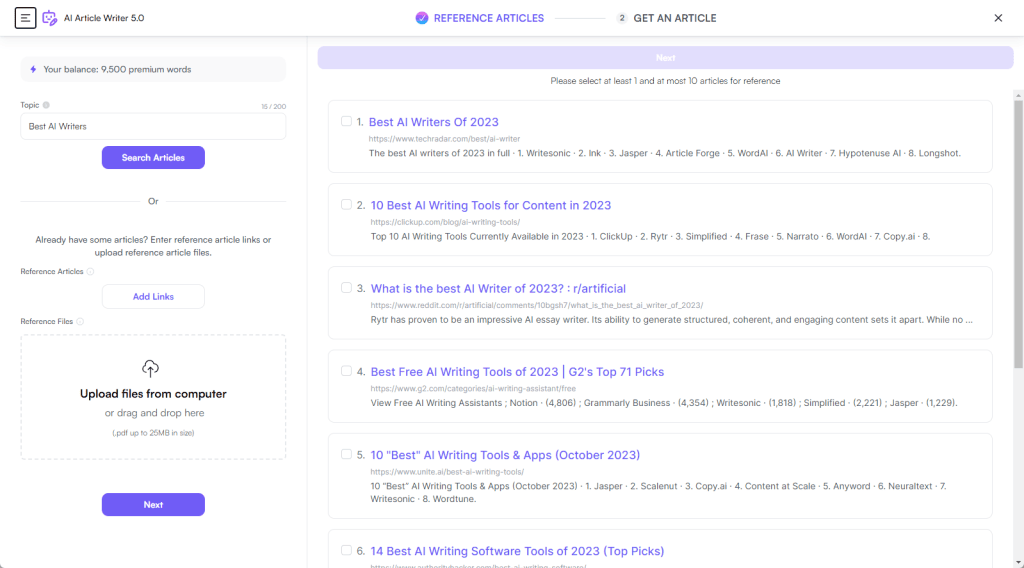Viewport: 1024px width, 568px height.
Task: Click the g2.com categories URL text
Action: pyautogui.click(x=473, y=388)
